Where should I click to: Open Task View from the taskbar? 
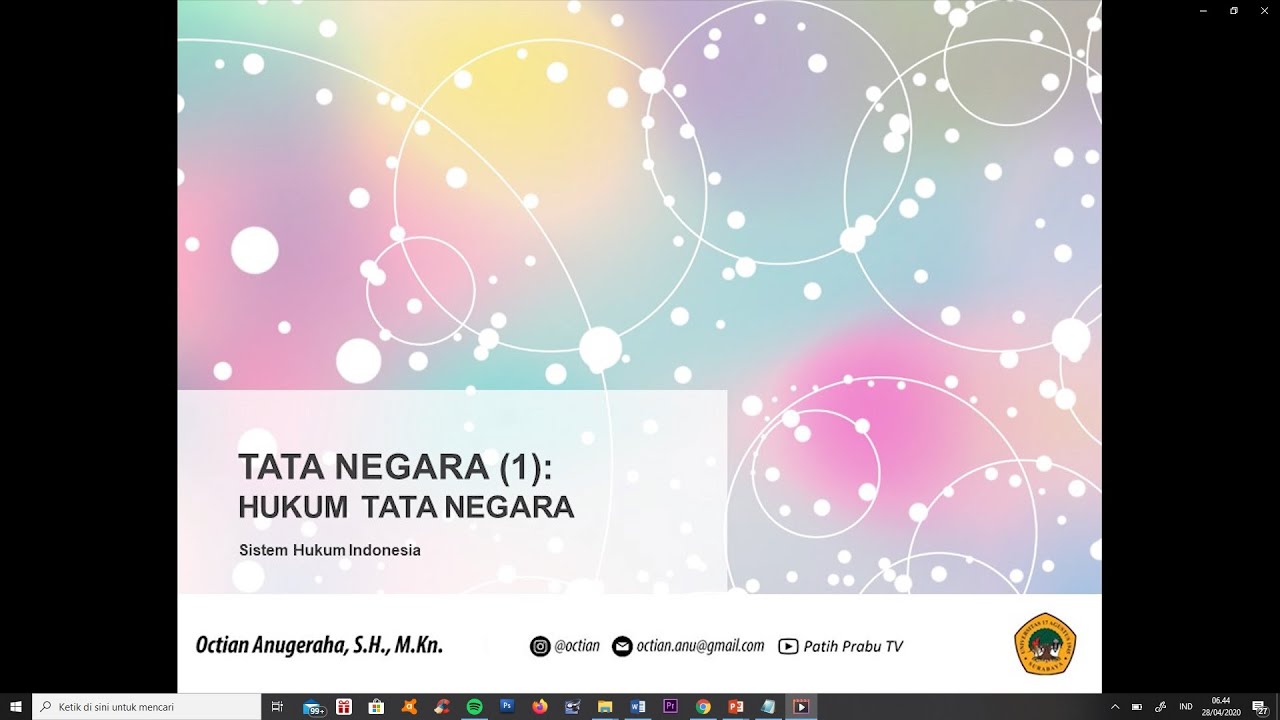[278, 706]
